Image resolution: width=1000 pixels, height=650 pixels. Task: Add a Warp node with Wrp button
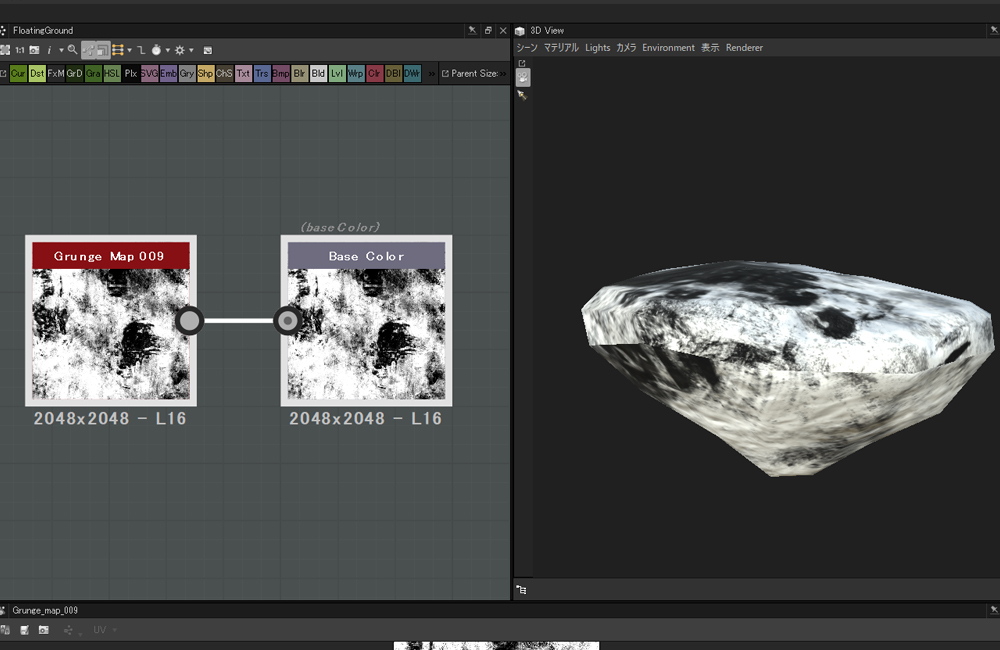pyautogui.click(x=356, y=73)
